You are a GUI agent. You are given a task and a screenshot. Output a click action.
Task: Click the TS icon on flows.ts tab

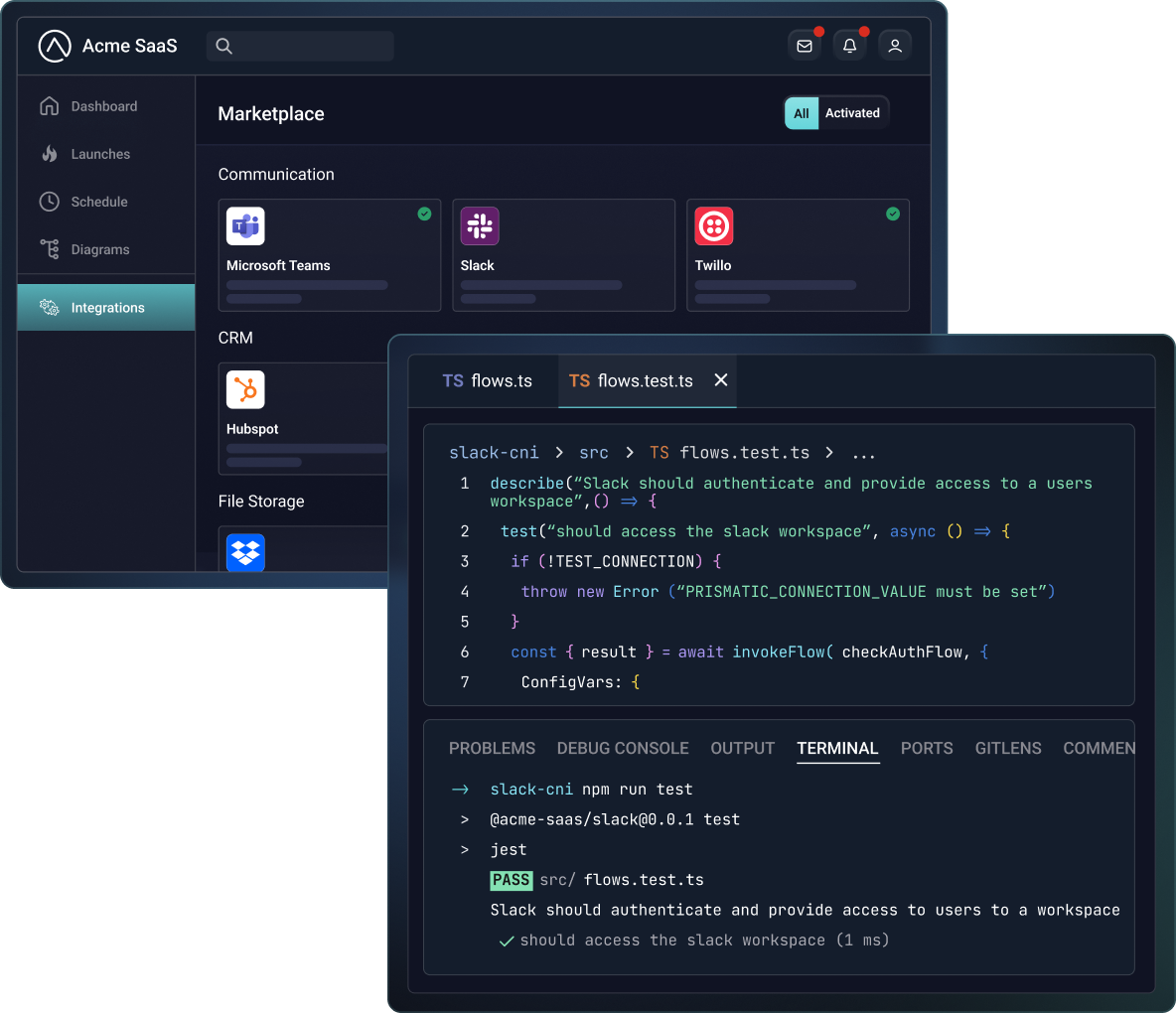click(x=452, y=381)
